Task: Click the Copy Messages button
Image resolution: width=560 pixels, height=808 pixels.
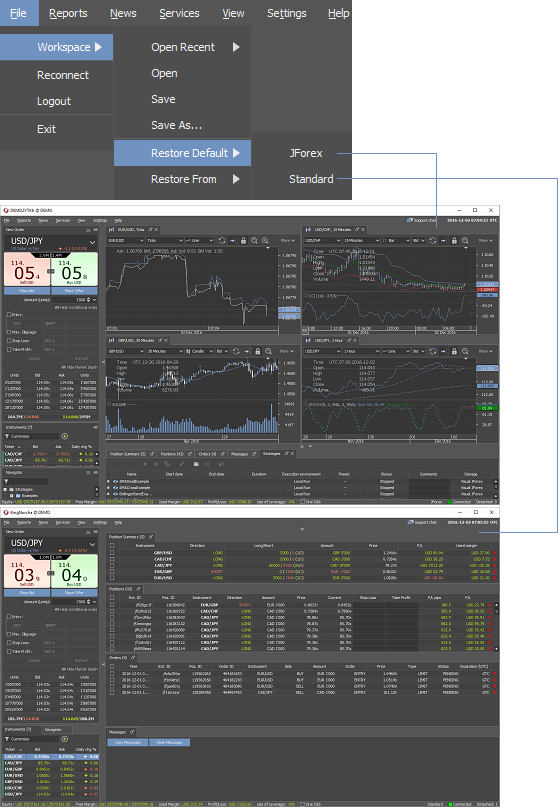Action: [128, 742]
